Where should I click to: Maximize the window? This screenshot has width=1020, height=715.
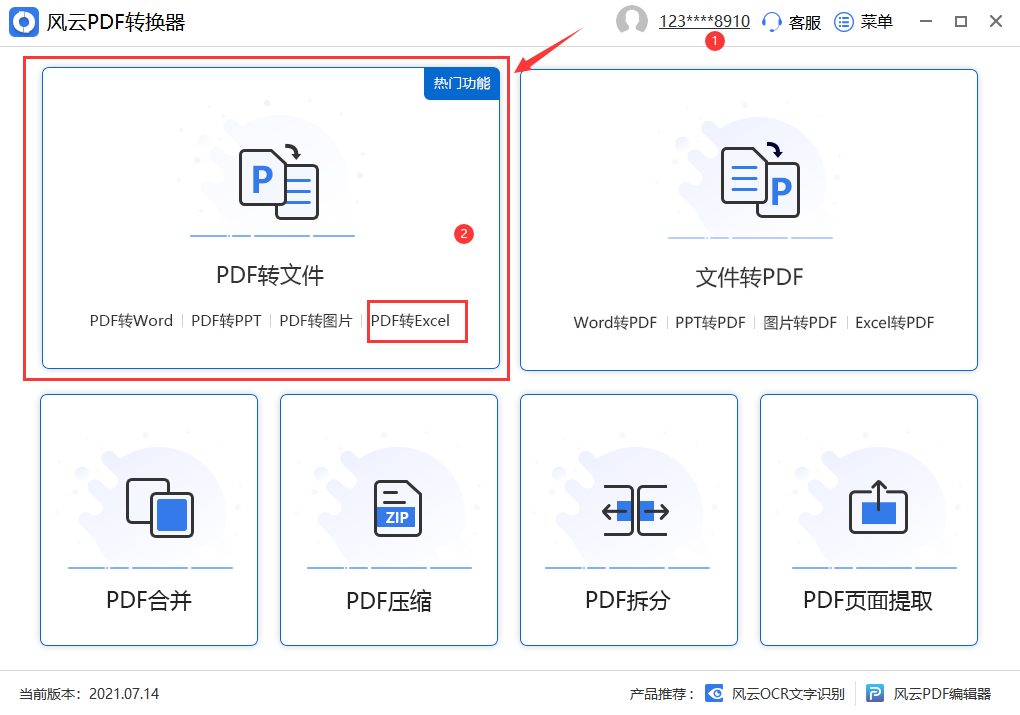coord(961,21)
